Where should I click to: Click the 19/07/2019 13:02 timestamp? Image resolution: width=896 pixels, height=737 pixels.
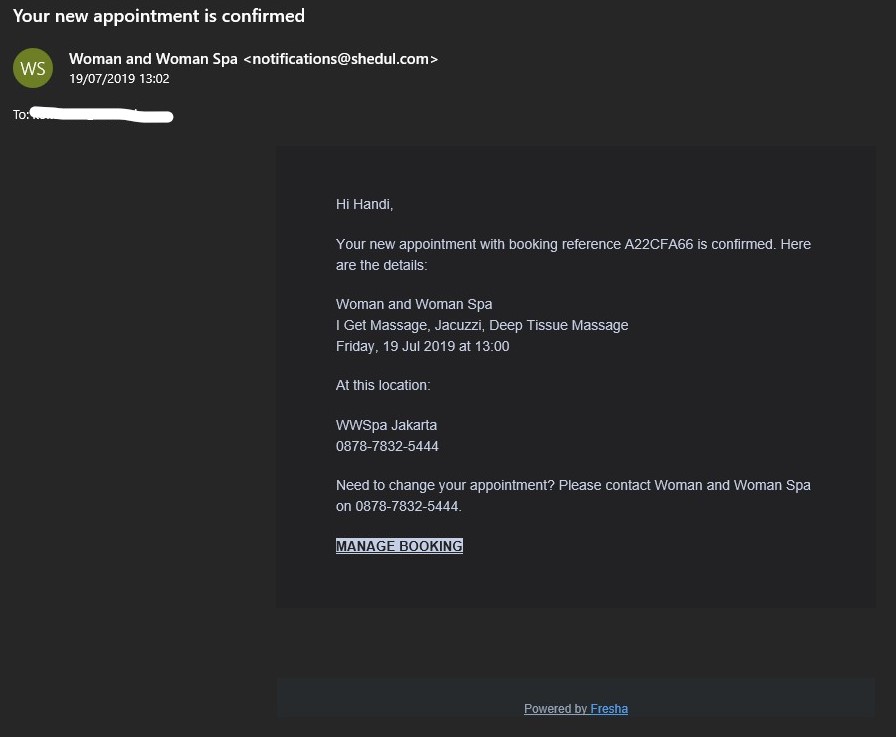coord(119,79)
